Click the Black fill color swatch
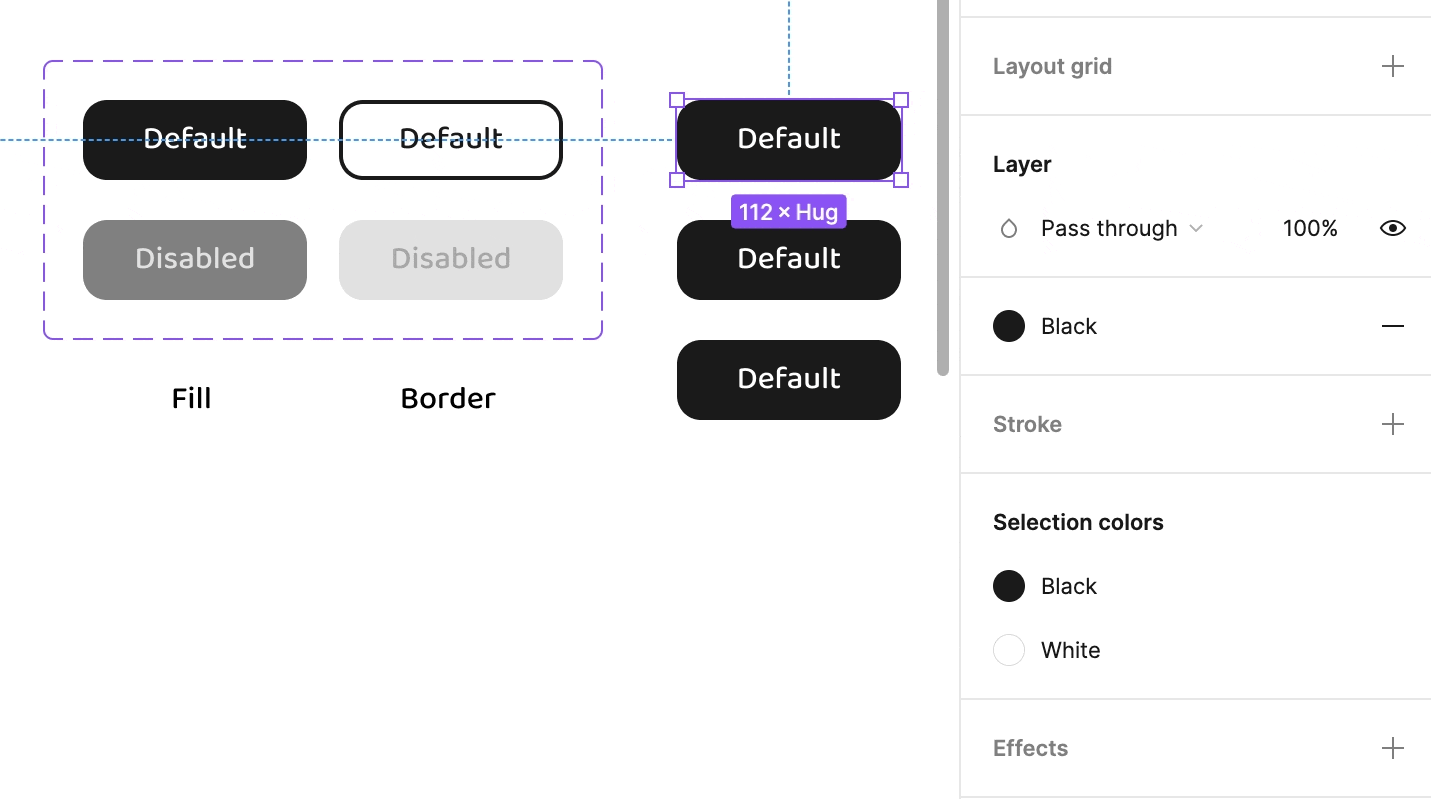This screenshot has height=799, width=1431. [1009, 327]
